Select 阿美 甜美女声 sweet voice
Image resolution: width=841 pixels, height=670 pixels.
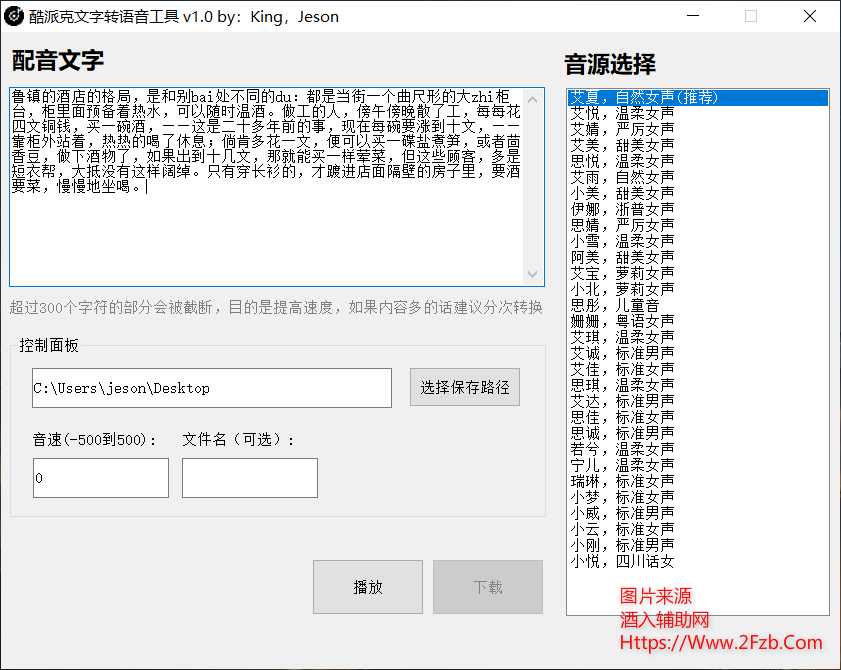pyautogui.click(x=650, y=256)
